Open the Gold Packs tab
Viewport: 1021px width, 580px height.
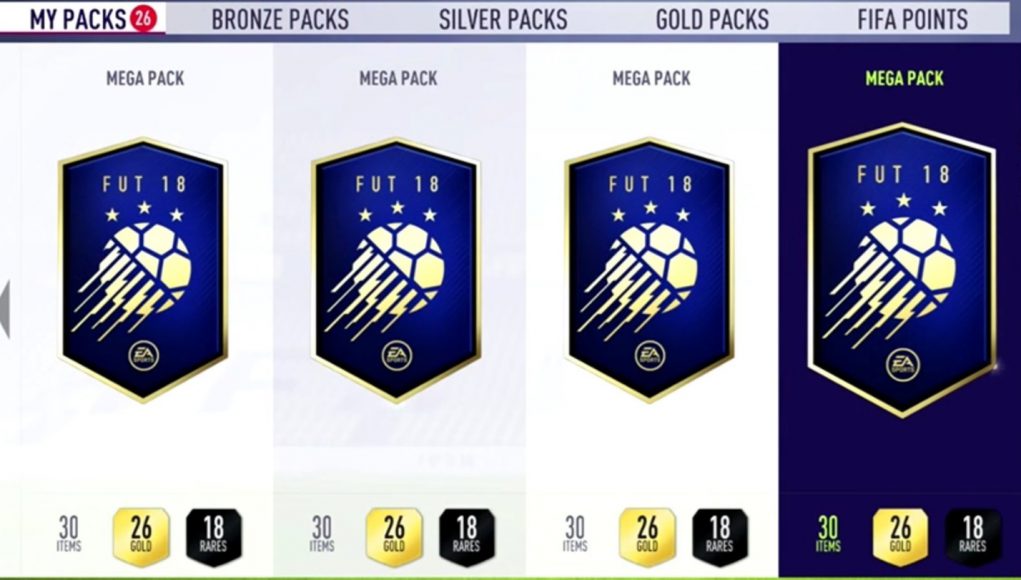[x=712, y=20]
